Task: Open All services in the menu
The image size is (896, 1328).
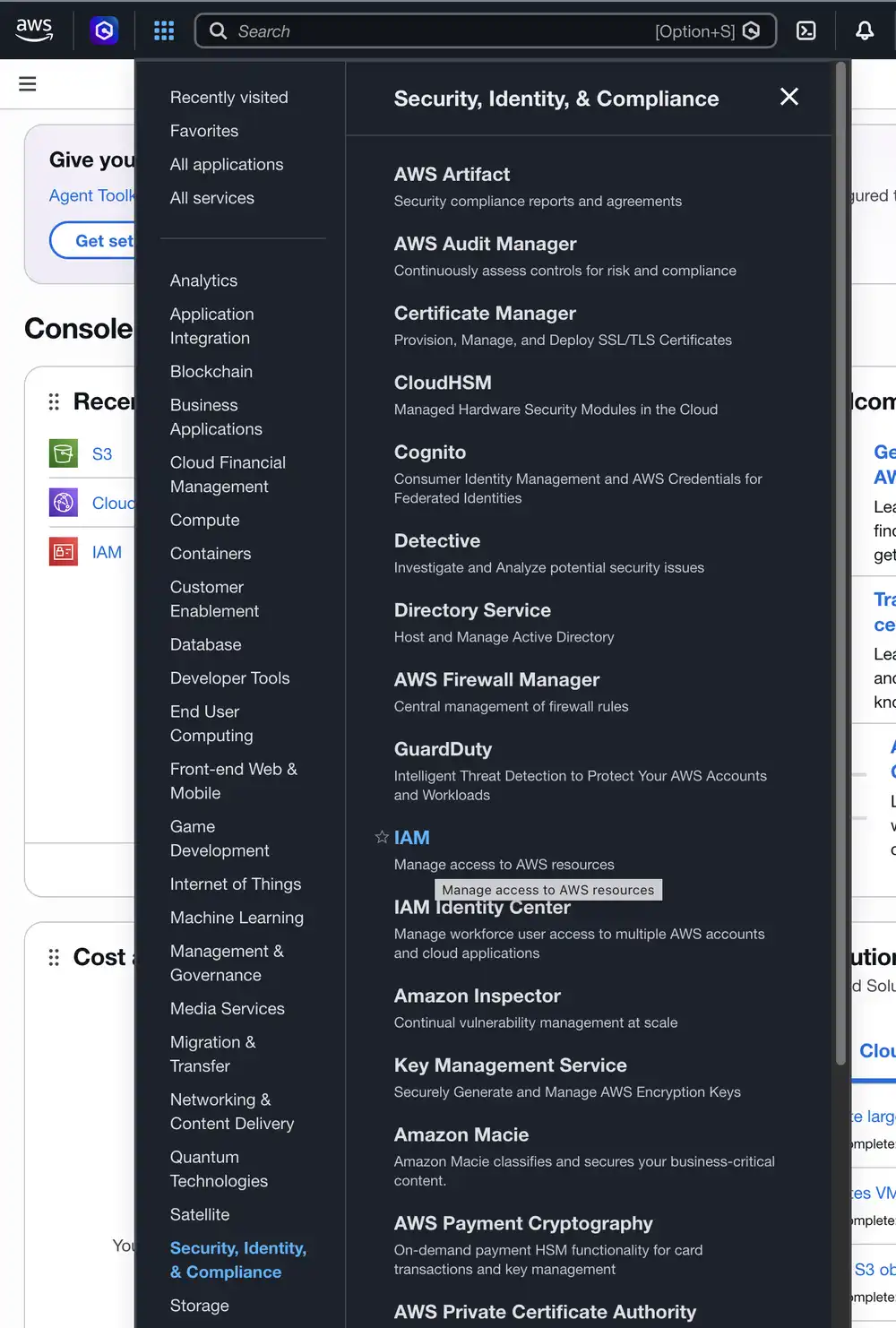Action: (x=212, y=198)
